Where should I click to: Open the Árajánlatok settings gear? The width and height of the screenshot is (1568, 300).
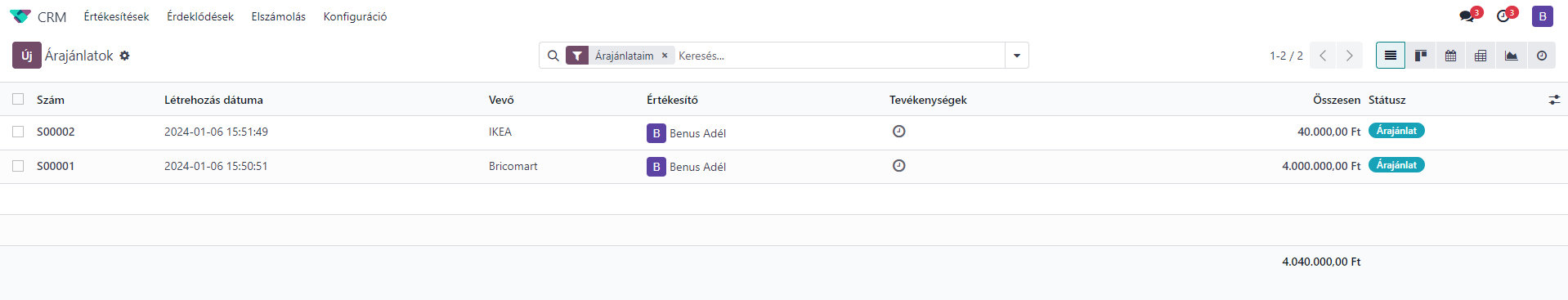125,56
